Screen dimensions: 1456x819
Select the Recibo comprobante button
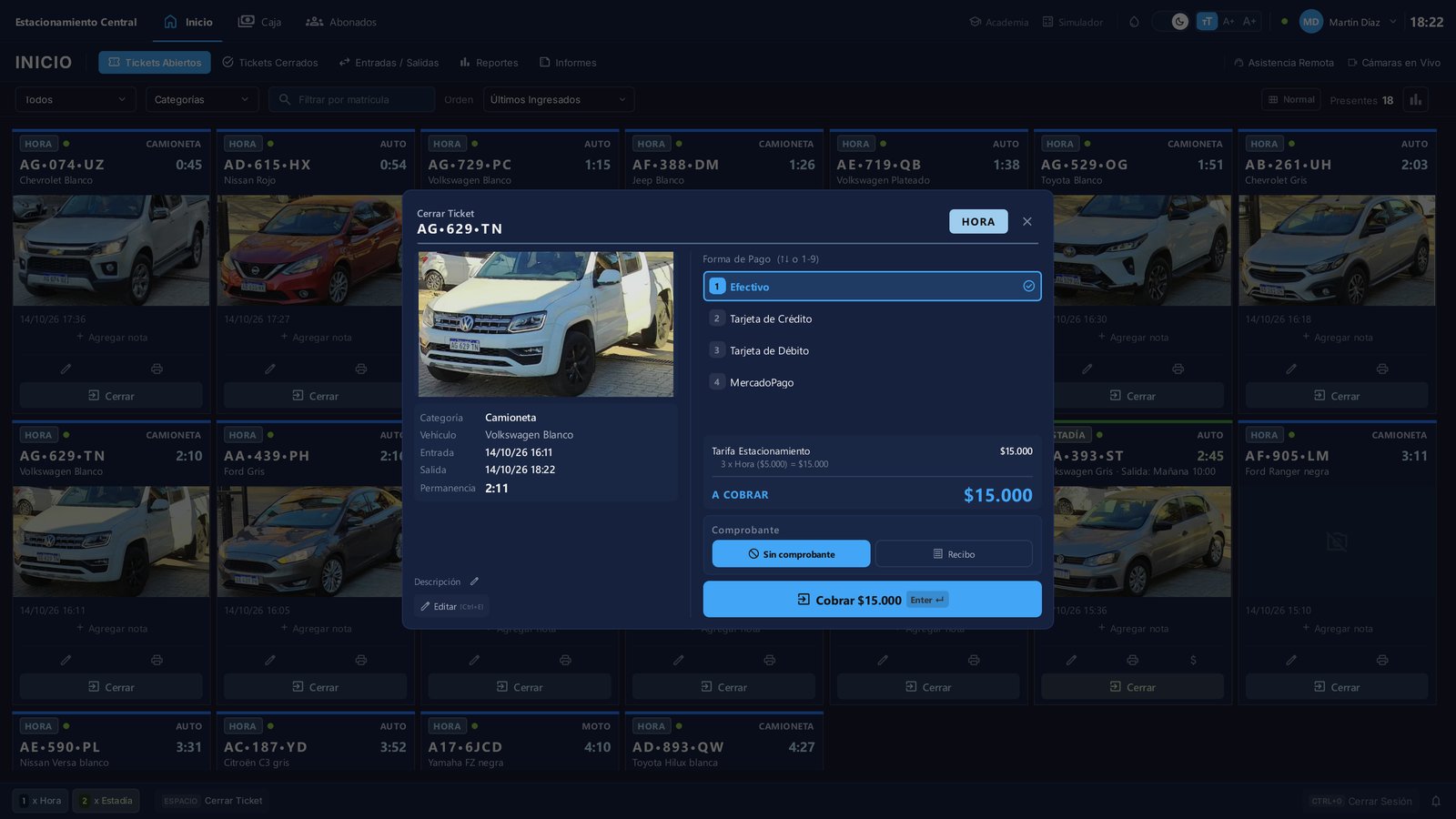[954, 554]
